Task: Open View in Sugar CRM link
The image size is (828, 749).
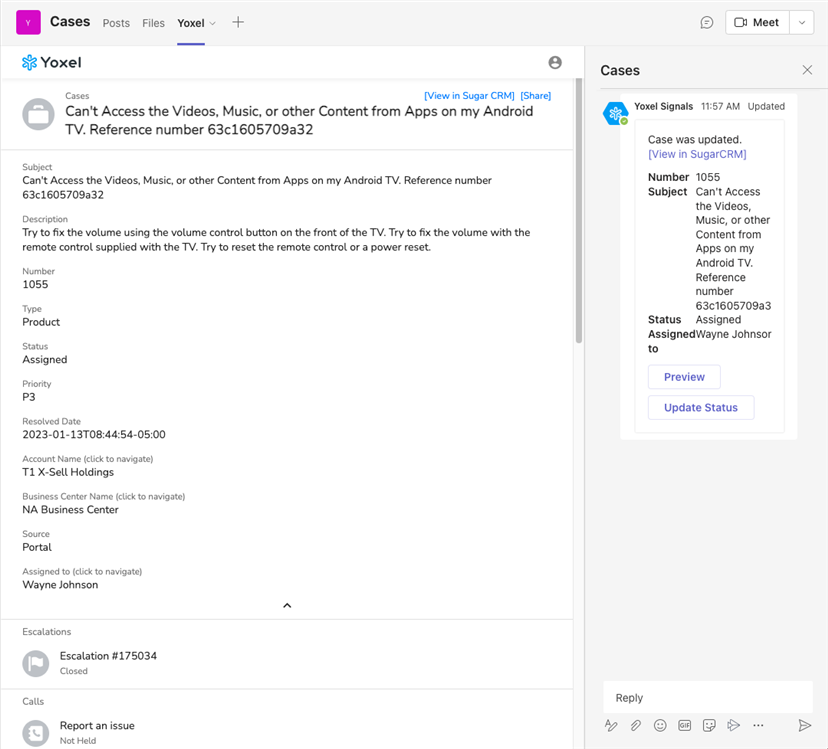Action: click(x=469, y=96)
